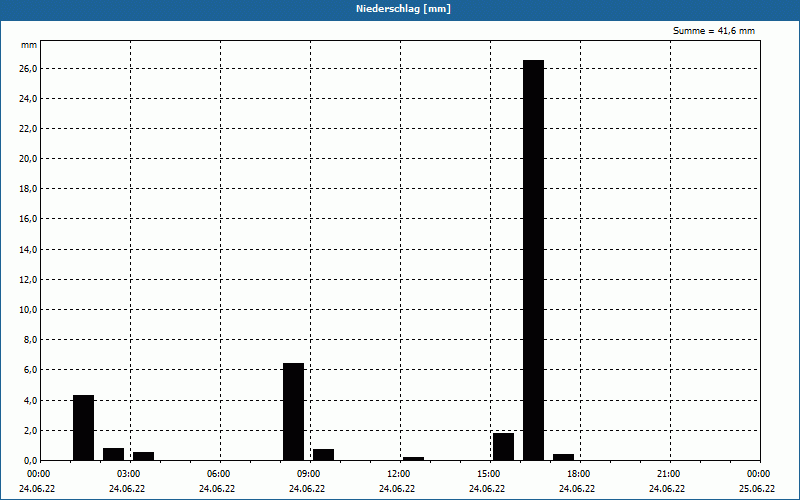Select the 12:00 time label

tap(398, 474)
